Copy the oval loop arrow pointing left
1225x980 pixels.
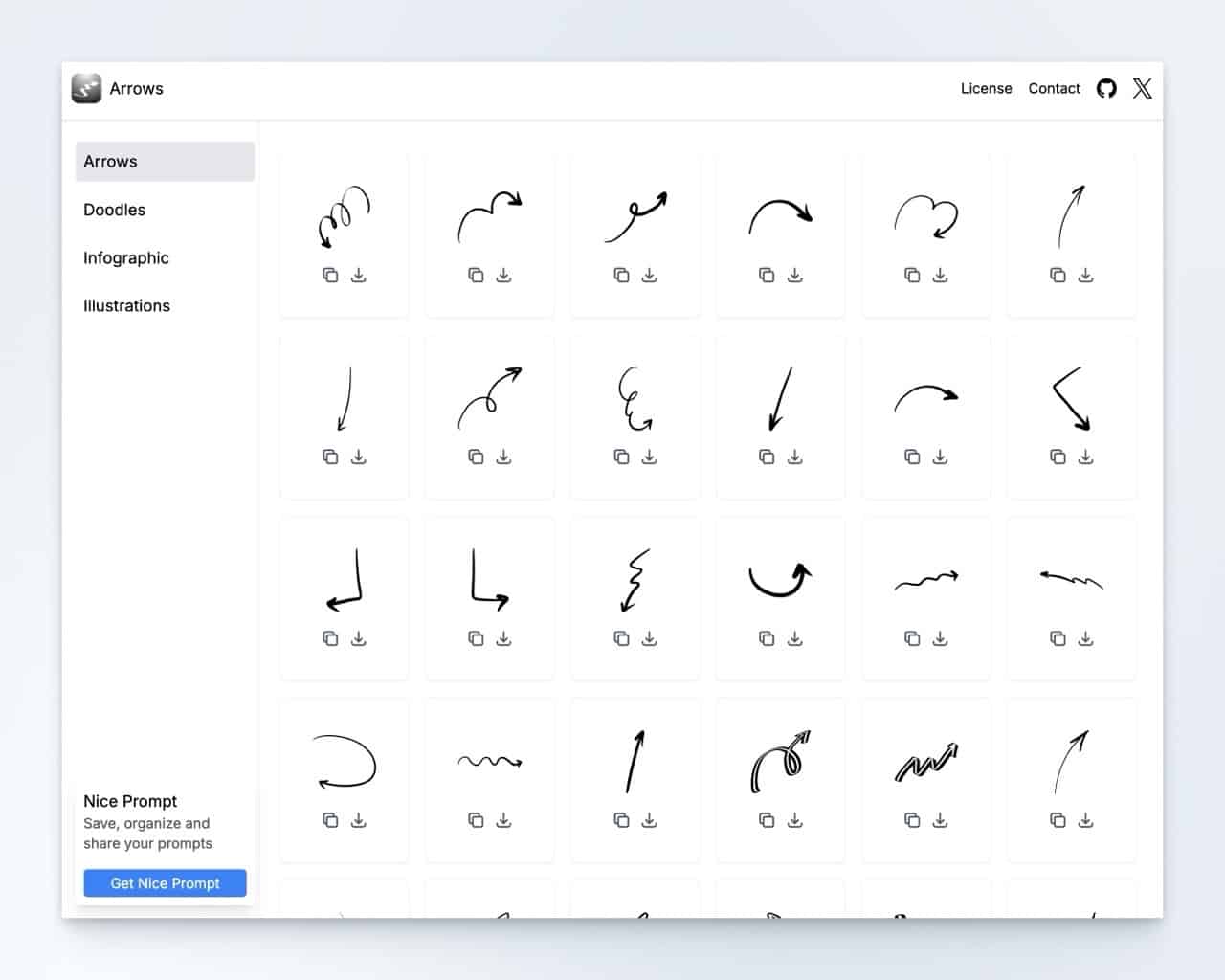point(330,821)
